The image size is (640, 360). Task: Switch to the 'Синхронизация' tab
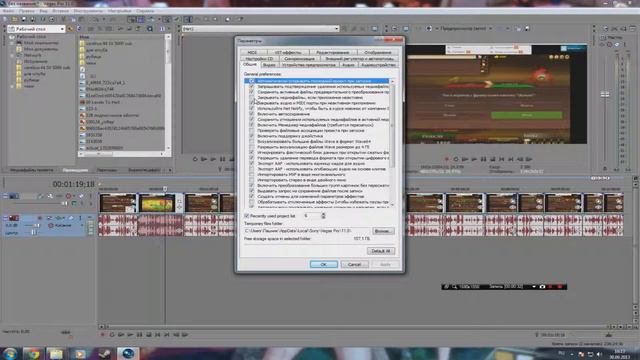coord(299,59)
